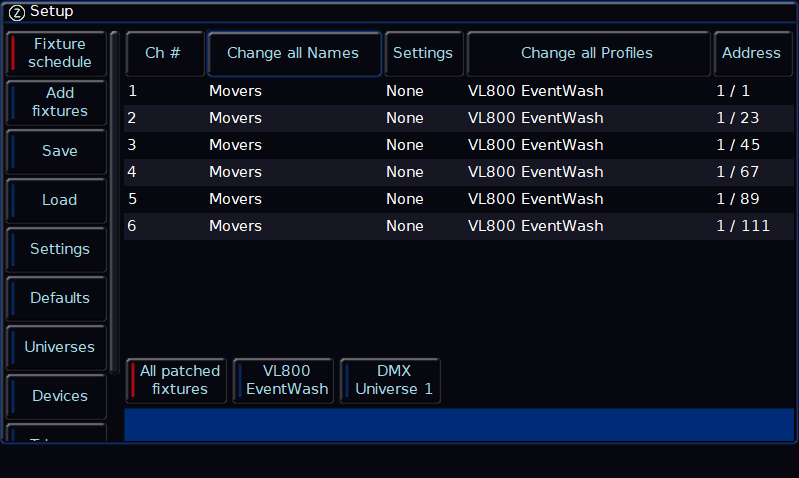
Task: Click Movers name in channel 5 row
Action: click(x=235, y=199)
